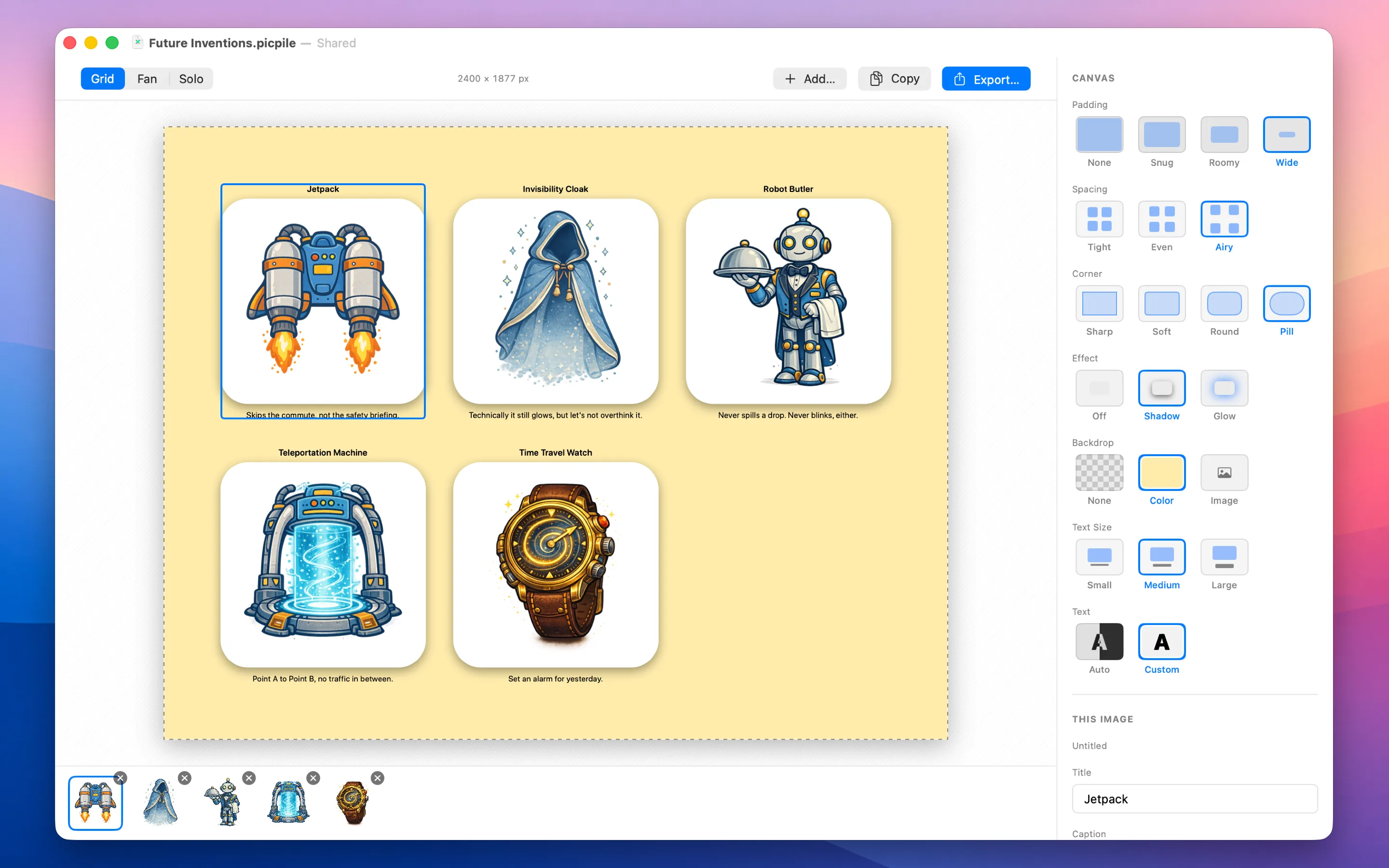The width and height of the screenshot is (1389, 868).
Task: Select Jetpack thumbnail in filmstrip
Action: 95,803
